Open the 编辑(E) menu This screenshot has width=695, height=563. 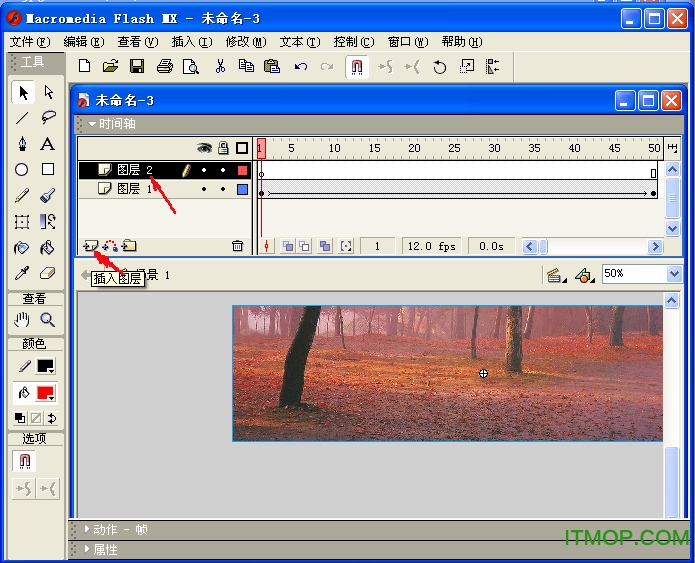(84, 42)
